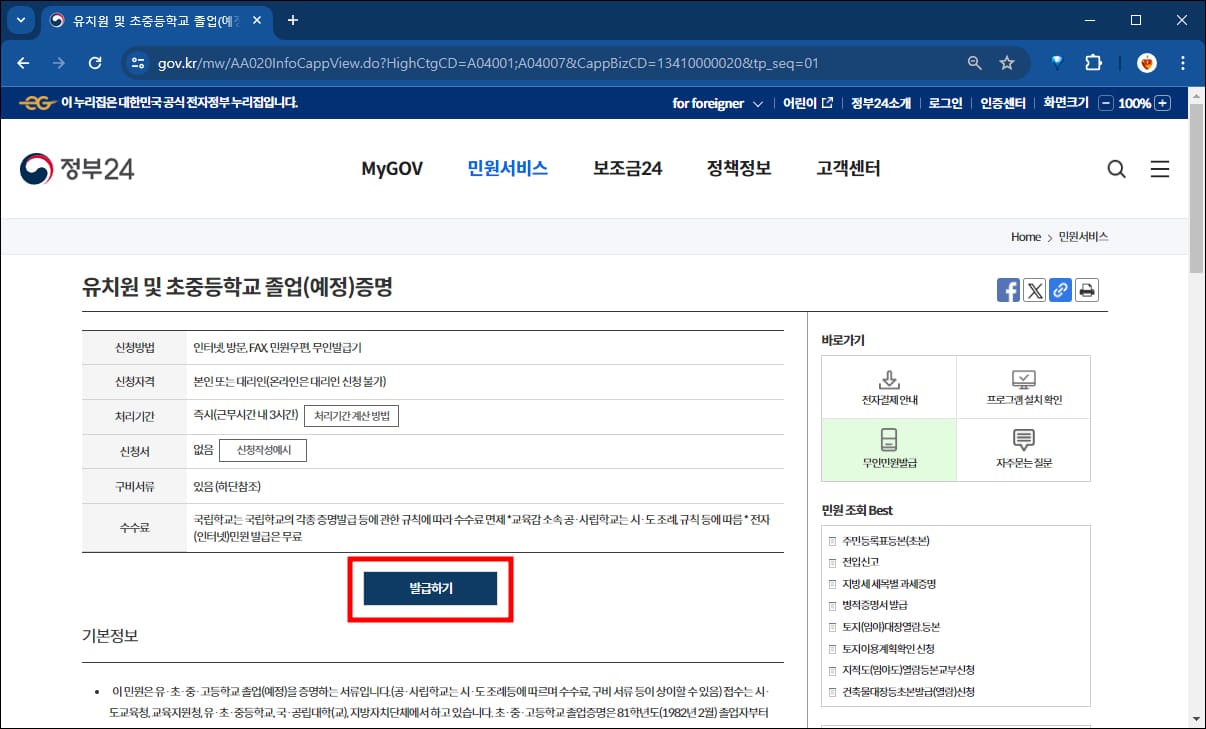Expand the for foreigner language dropdown
The image size is (1206, 729).
[716, 102]
